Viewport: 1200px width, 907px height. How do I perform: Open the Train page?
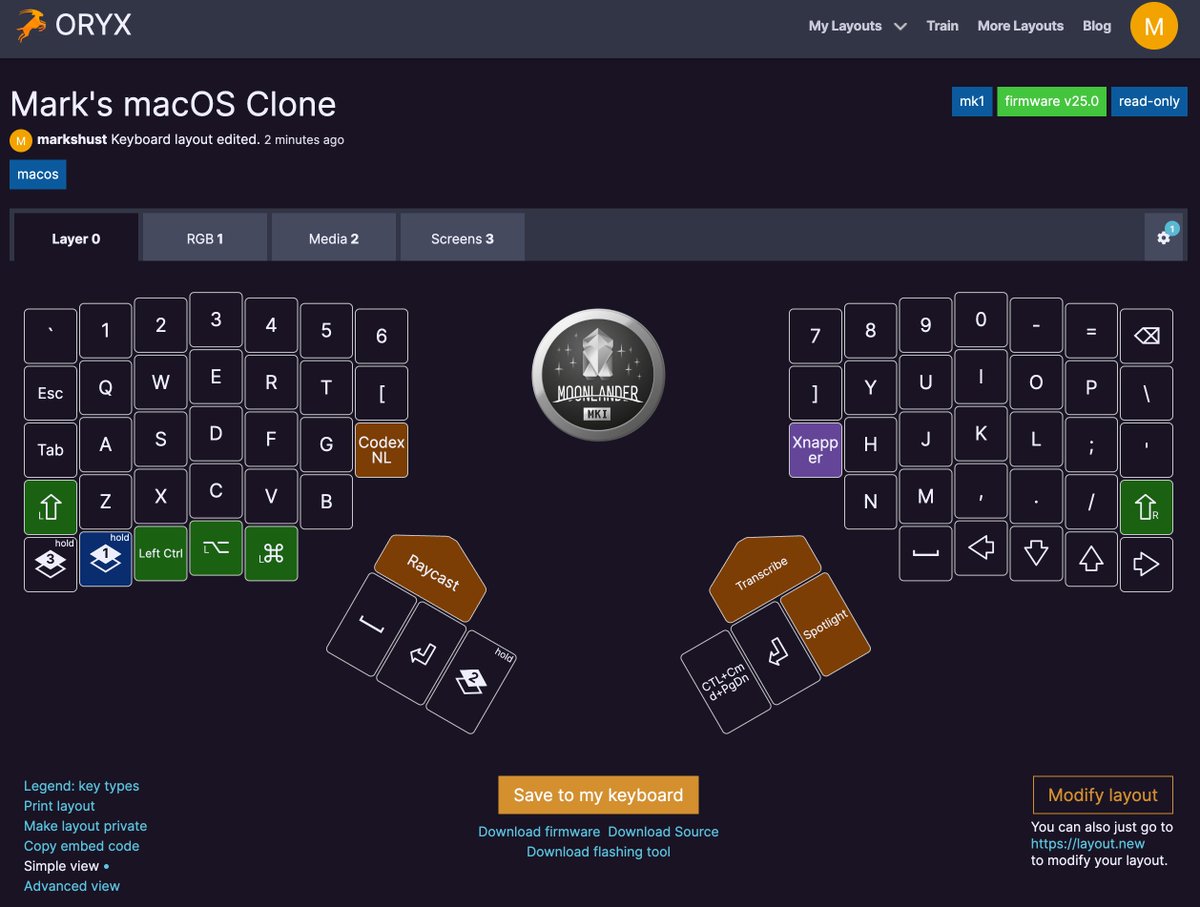tap(942, 26)
